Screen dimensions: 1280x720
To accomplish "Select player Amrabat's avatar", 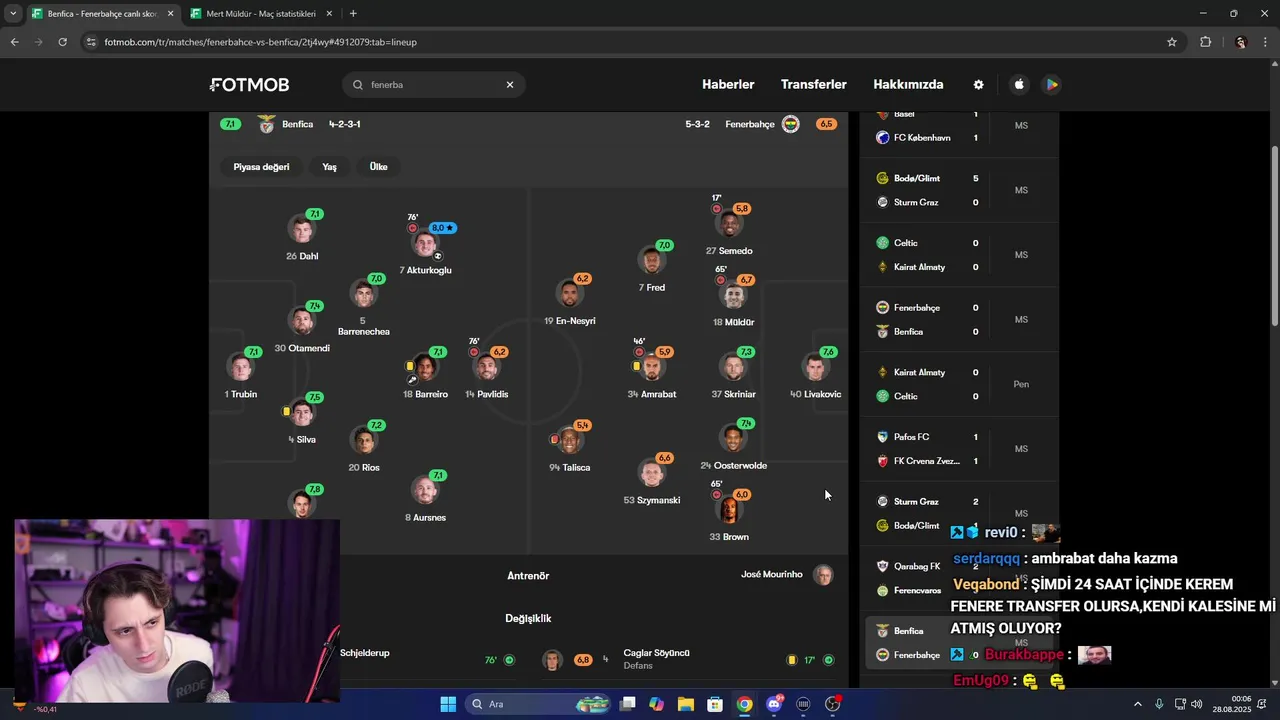I will (652, 367).
